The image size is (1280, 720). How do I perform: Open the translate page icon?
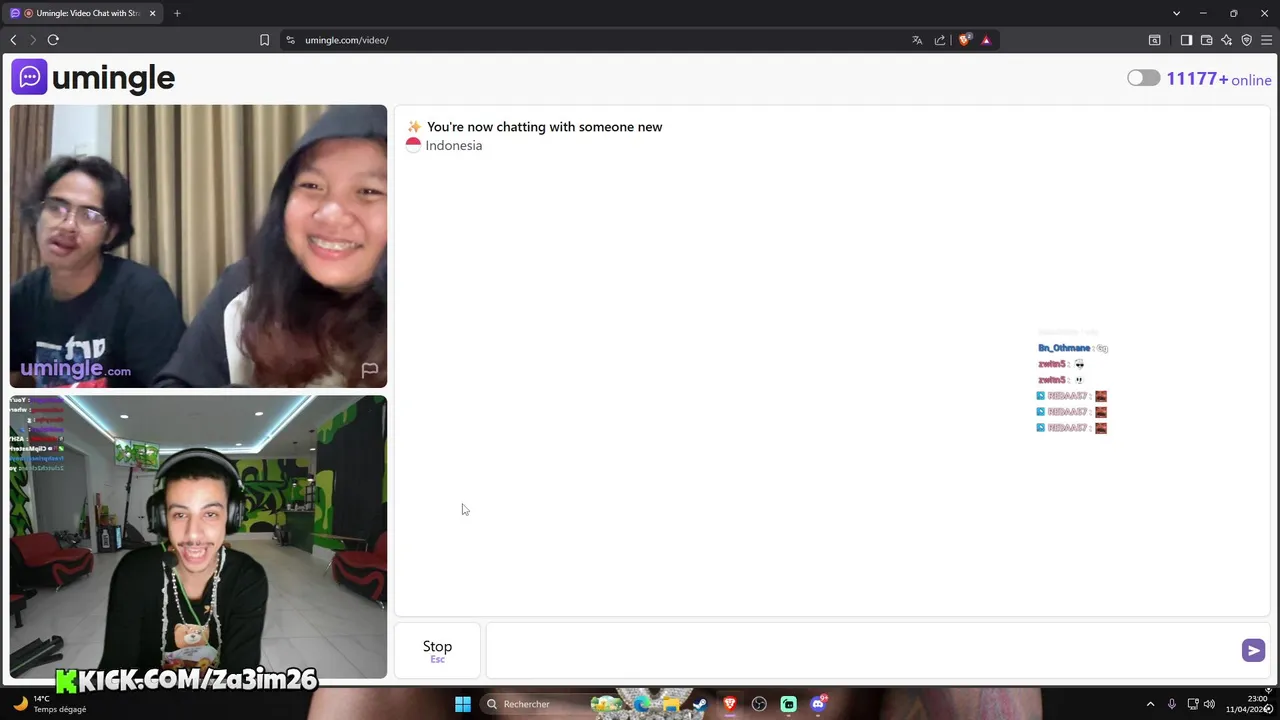pyautogui.click(x=917, y=40)
